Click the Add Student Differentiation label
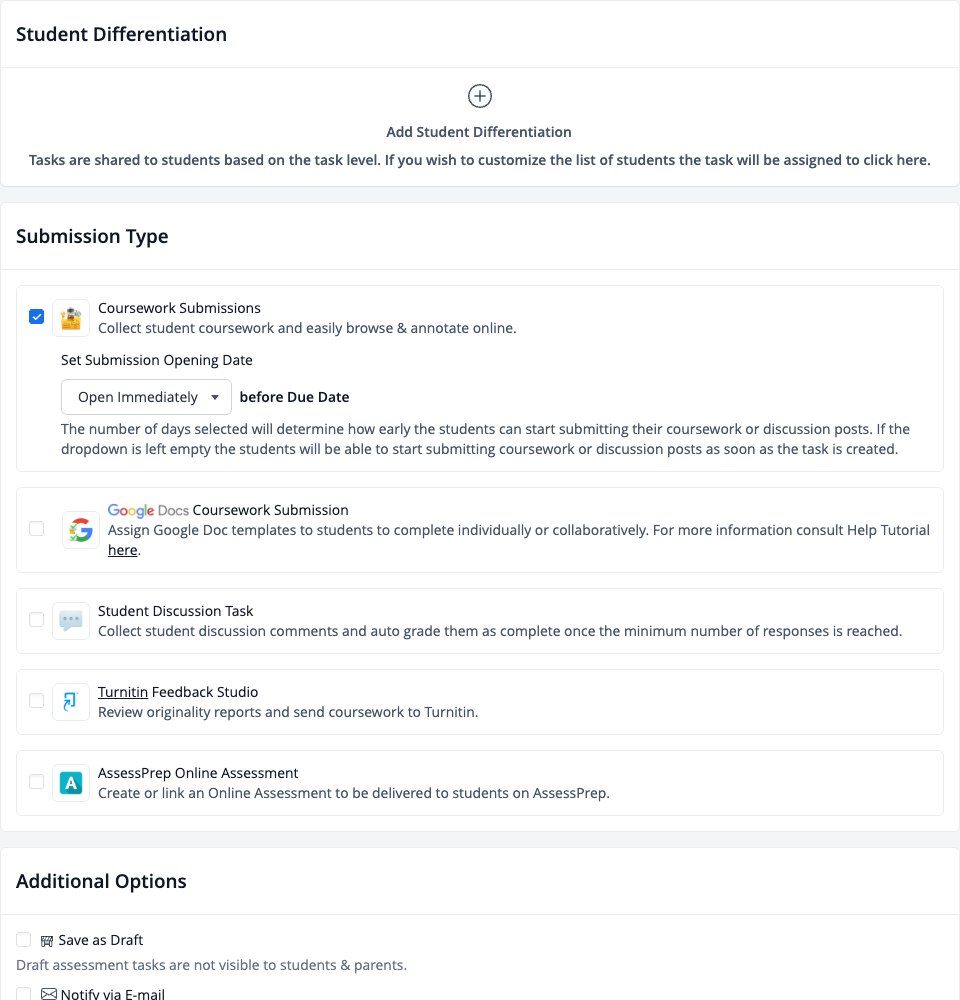 click(x=479, y=132)
